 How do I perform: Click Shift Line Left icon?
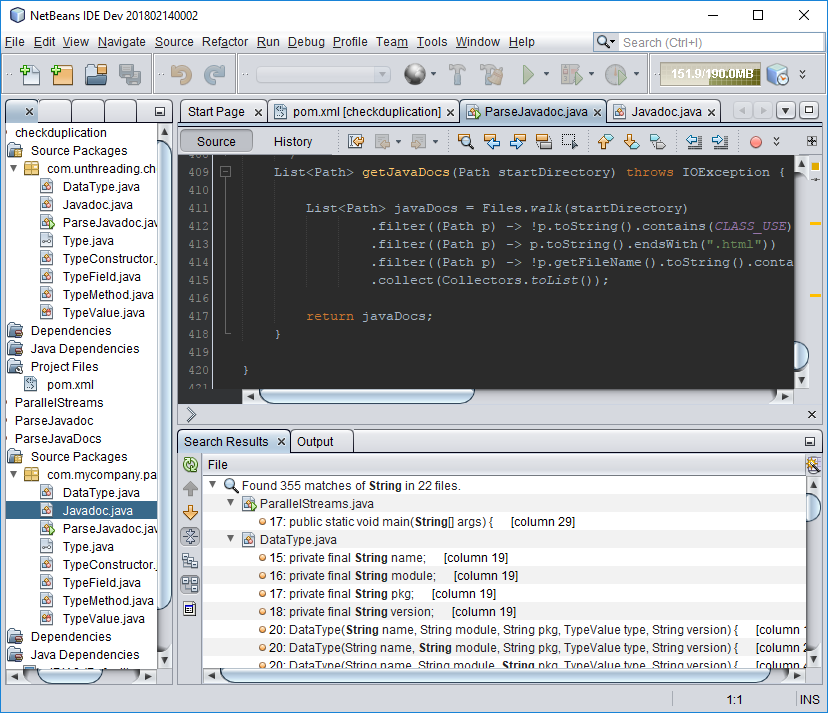tap(693, 141)
